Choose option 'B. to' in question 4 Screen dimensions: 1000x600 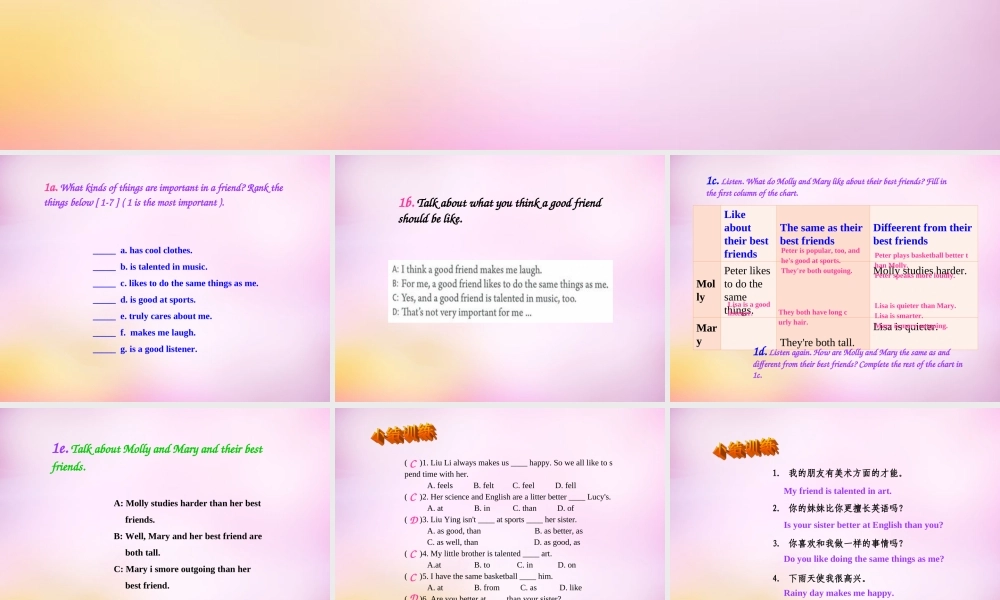[482, 565]
